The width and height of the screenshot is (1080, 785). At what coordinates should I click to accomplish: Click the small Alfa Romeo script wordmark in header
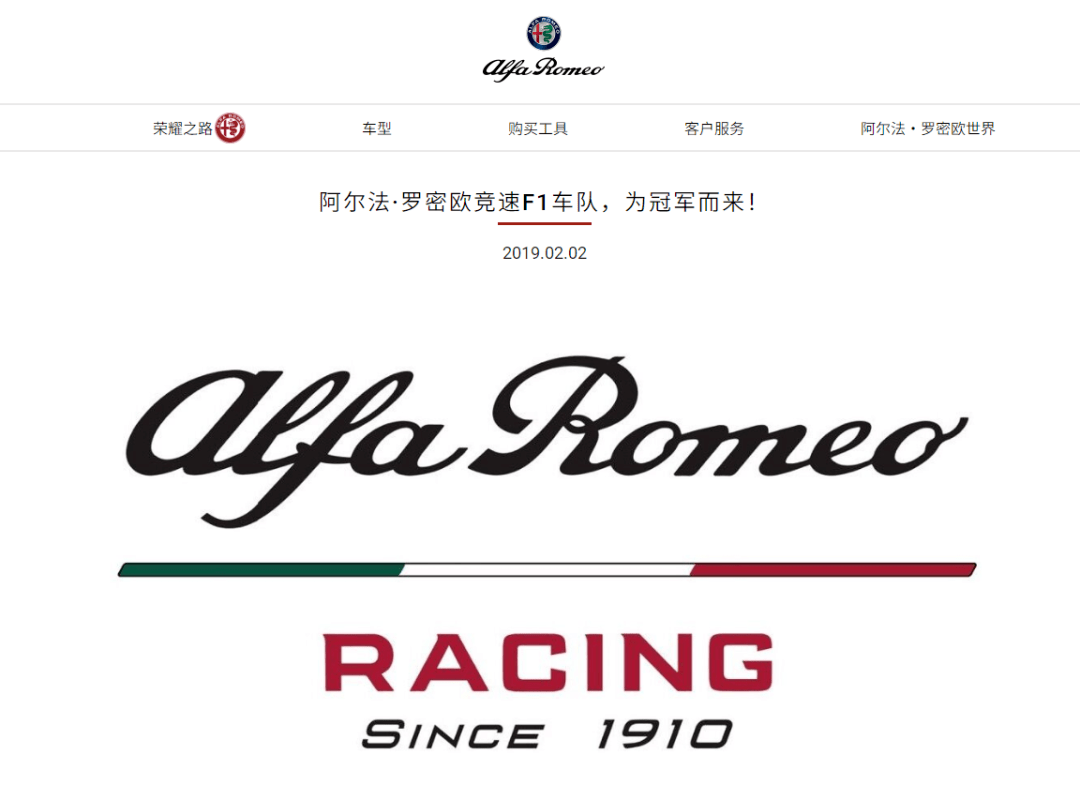click(x=543, y=69)
